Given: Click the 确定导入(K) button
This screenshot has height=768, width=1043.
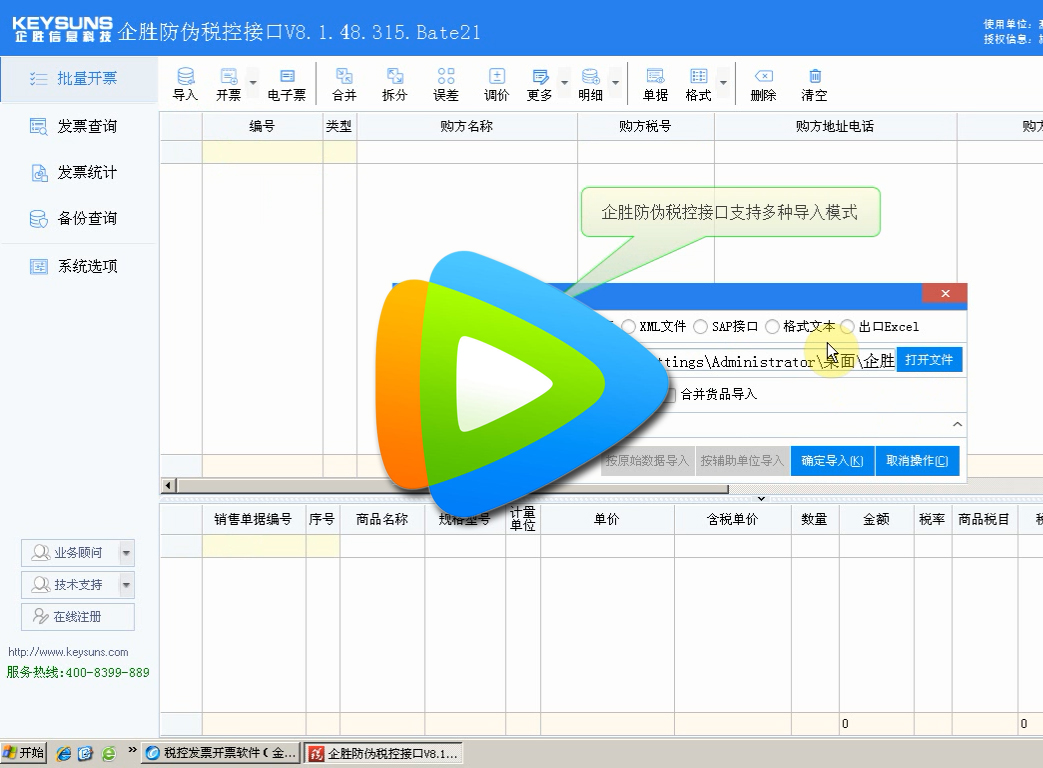Looking at the screenshot, I should click(832, 461).
